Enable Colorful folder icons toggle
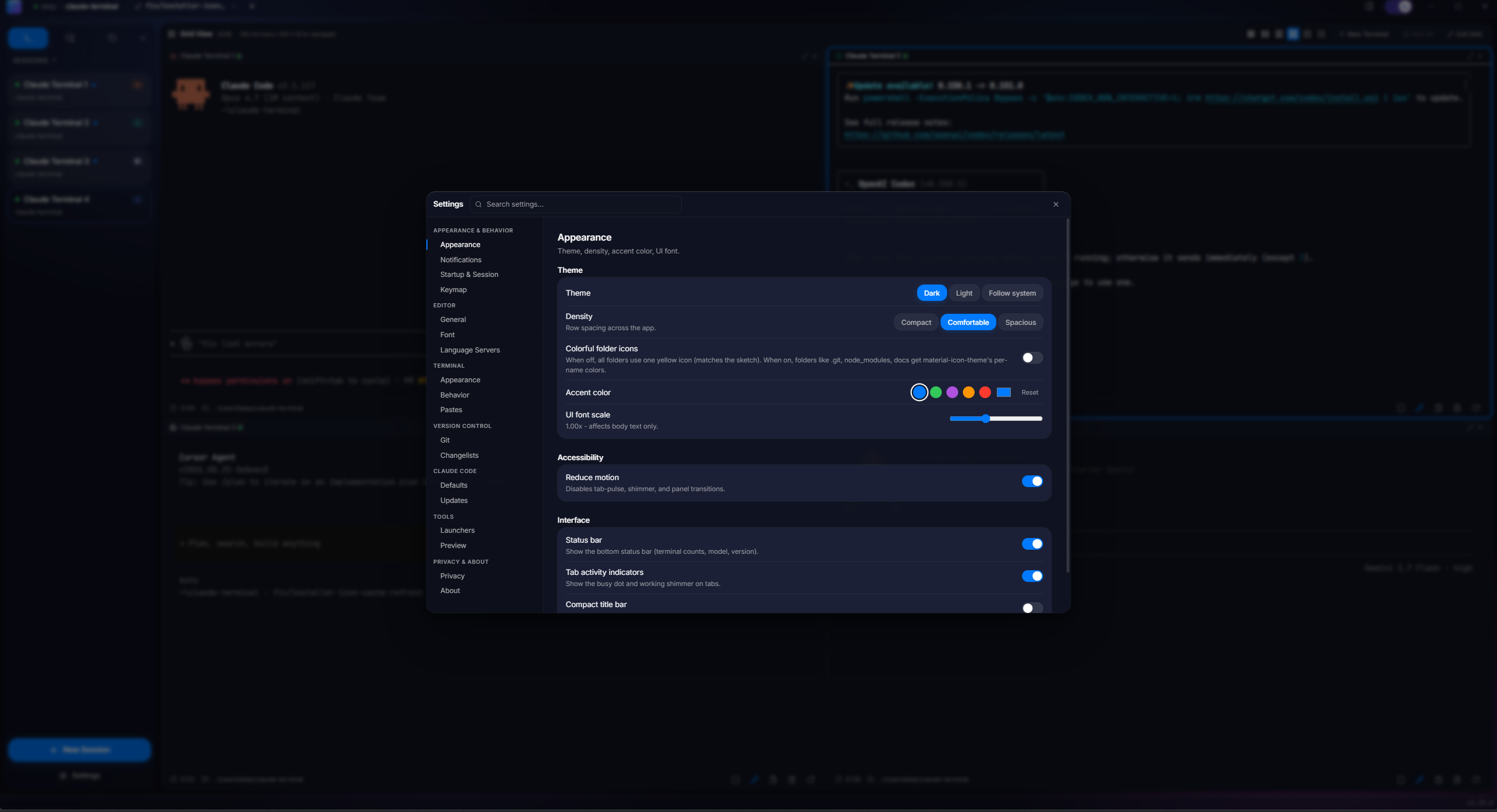 (1032, 358)
